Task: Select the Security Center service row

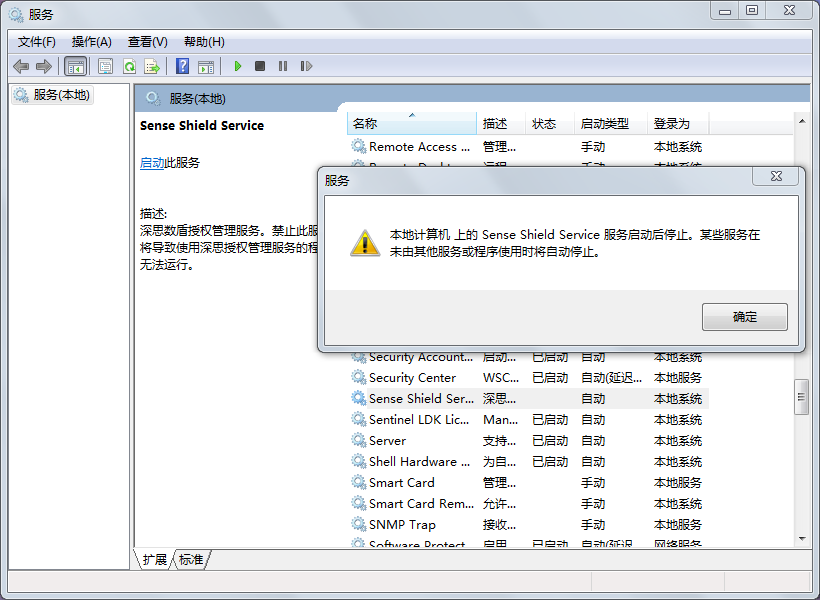Action: coord(528,377)
